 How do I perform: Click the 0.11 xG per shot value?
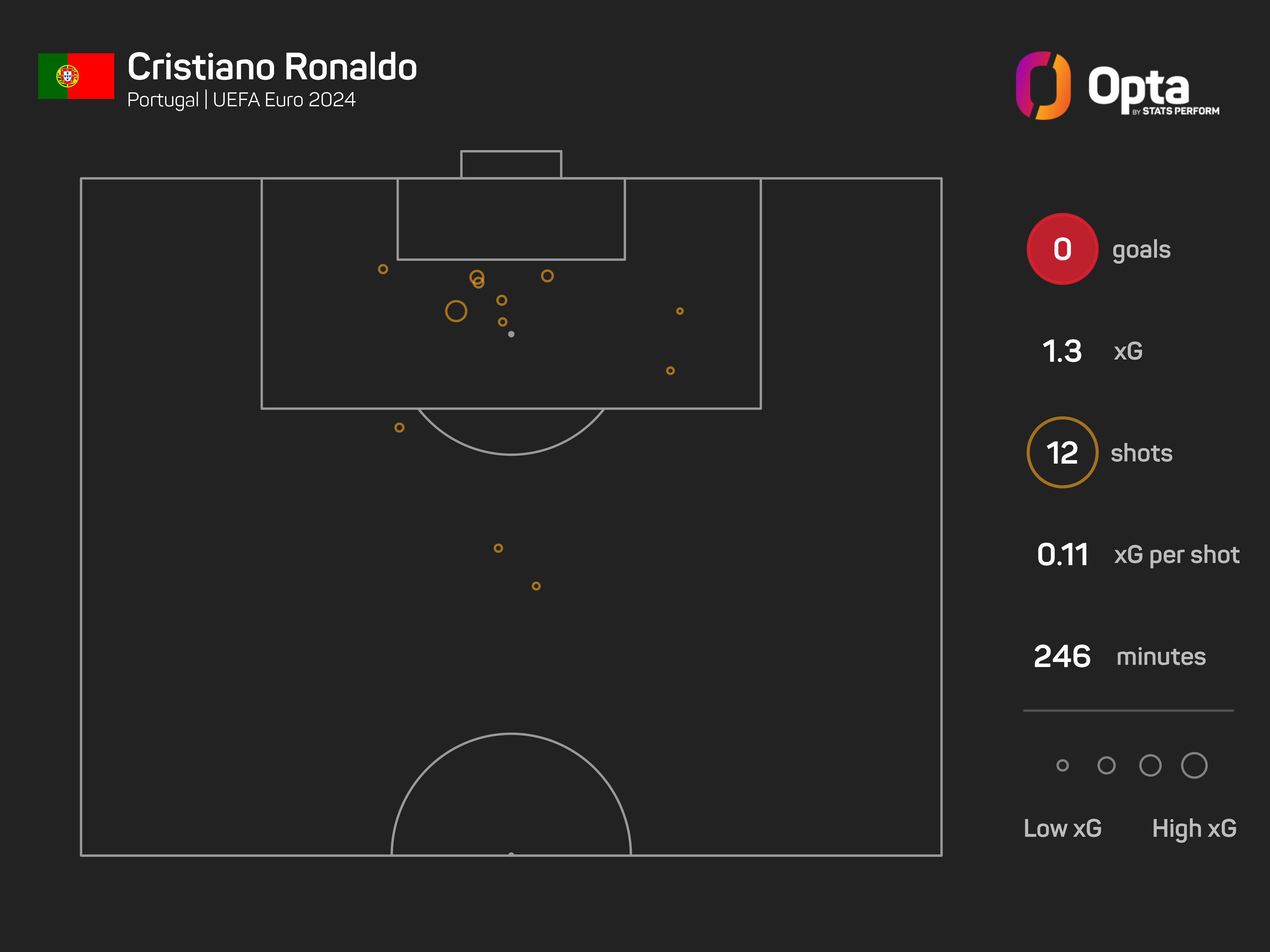[1062, 555]
